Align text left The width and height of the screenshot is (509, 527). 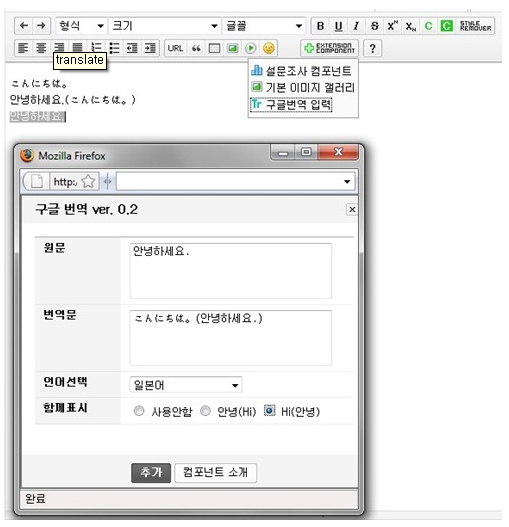(x=23, y=48)
